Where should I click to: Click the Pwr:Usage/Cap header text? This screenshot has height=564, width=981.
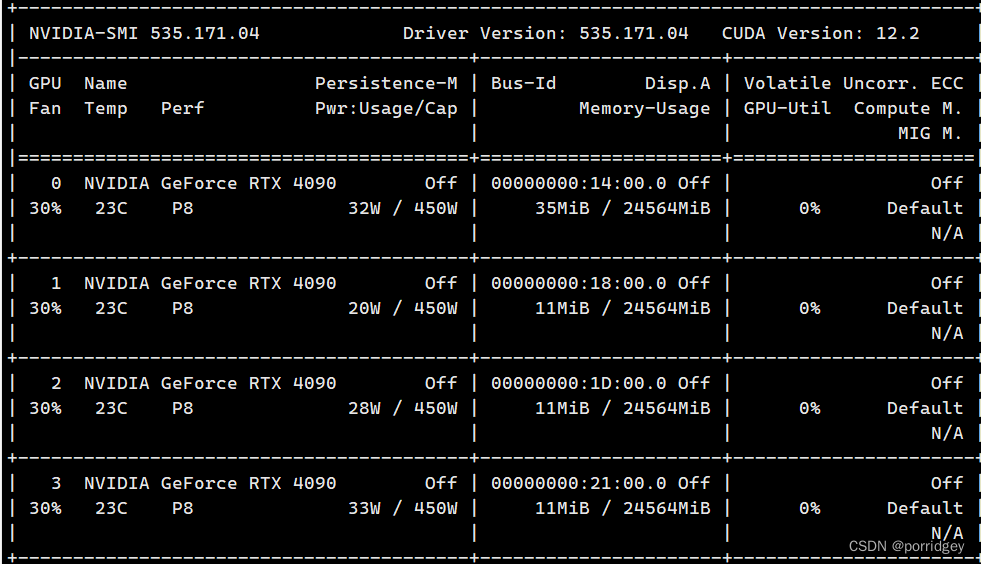tap(386, 109)
